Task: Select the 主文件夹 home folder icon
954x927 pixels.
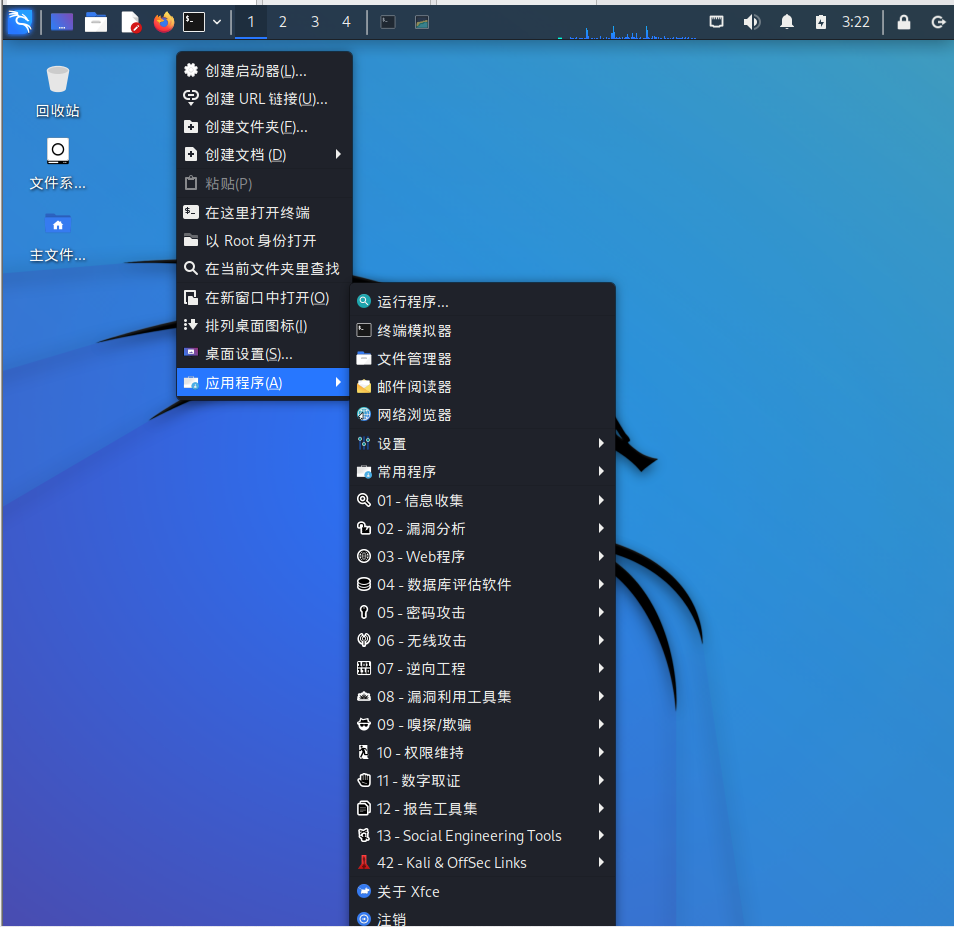Action: point(58,237)
